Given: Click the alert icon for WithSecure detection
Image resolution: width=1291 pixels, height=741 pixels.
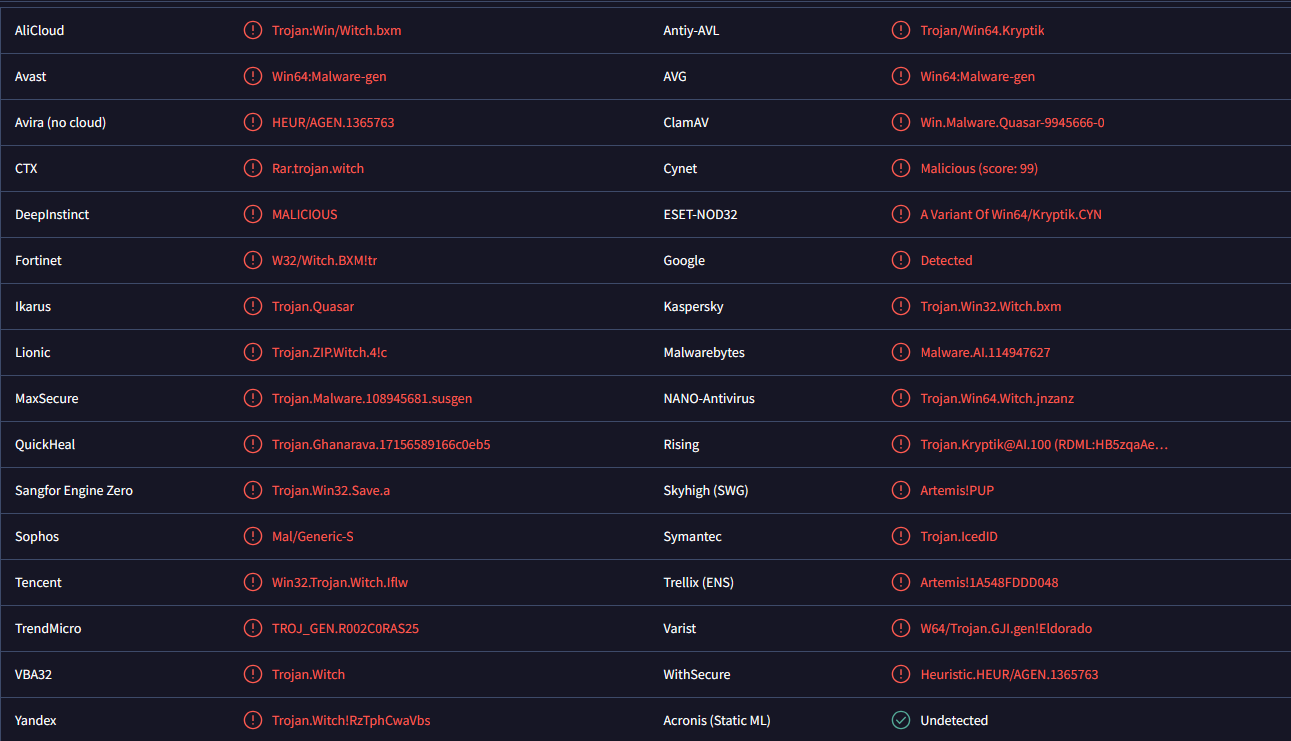Looking at the screenshot, I should coord(901,674).
